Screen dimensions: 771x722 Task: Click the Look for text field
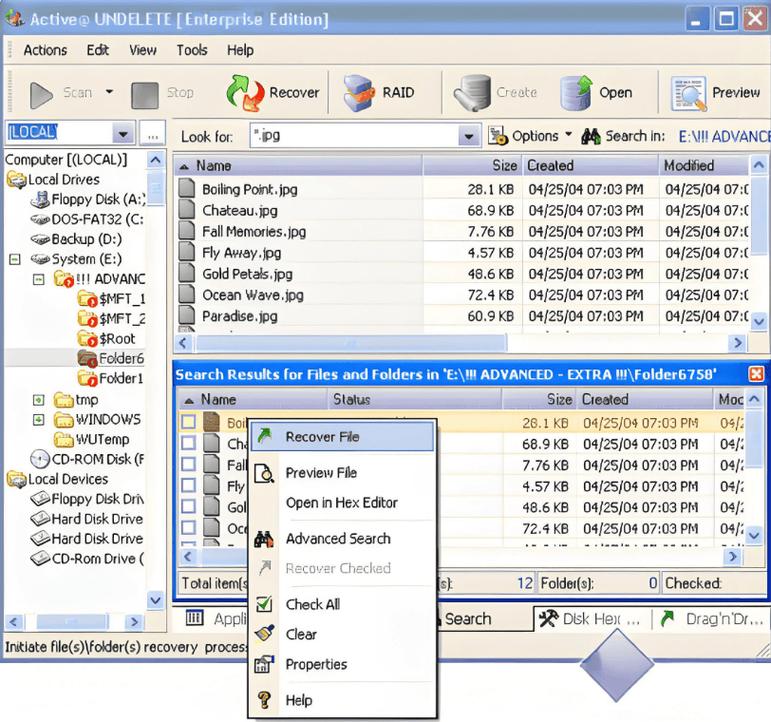355,136
